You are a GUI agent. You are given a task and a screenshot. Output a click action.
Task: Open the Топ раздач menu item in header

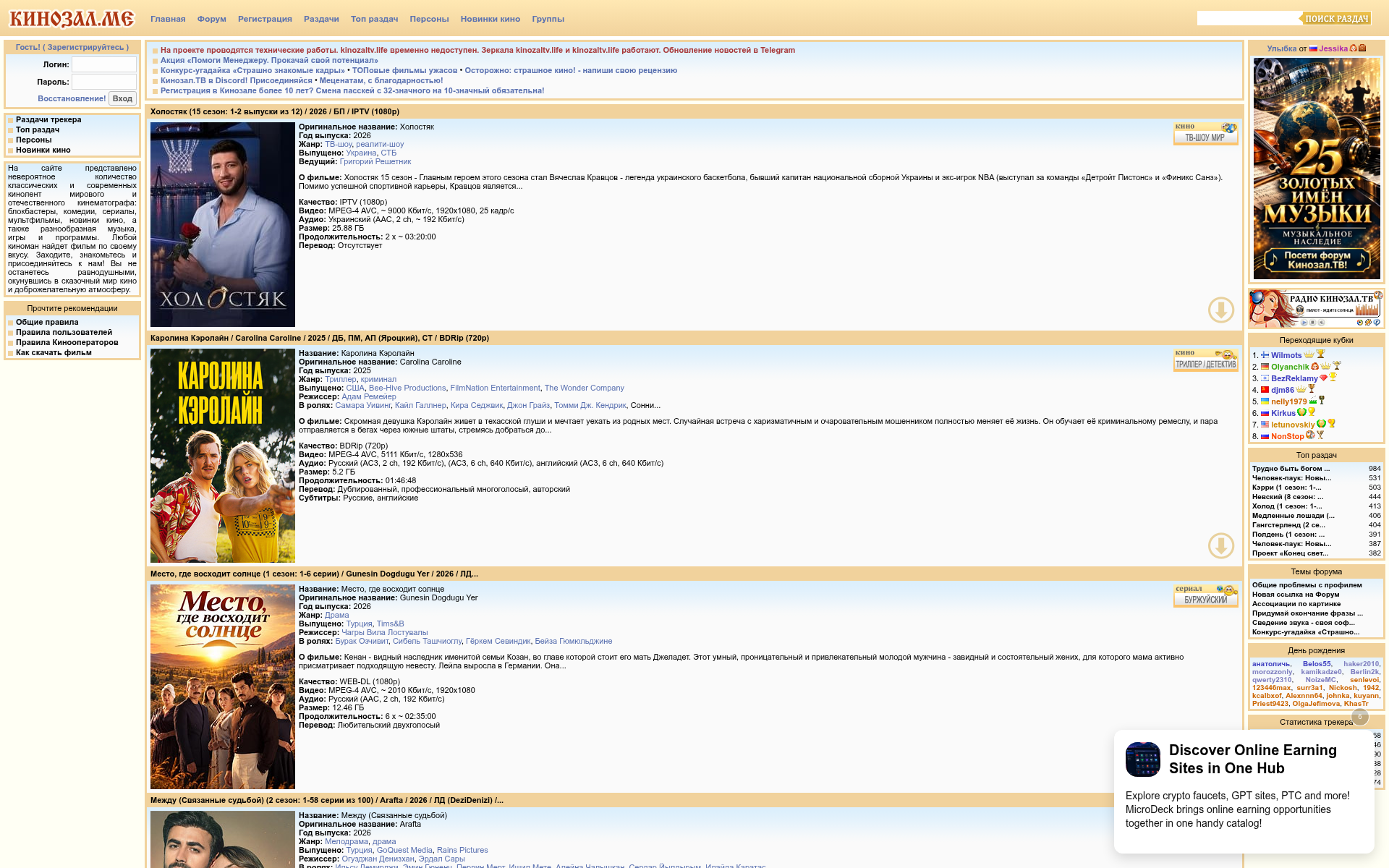tap(374, 19)
